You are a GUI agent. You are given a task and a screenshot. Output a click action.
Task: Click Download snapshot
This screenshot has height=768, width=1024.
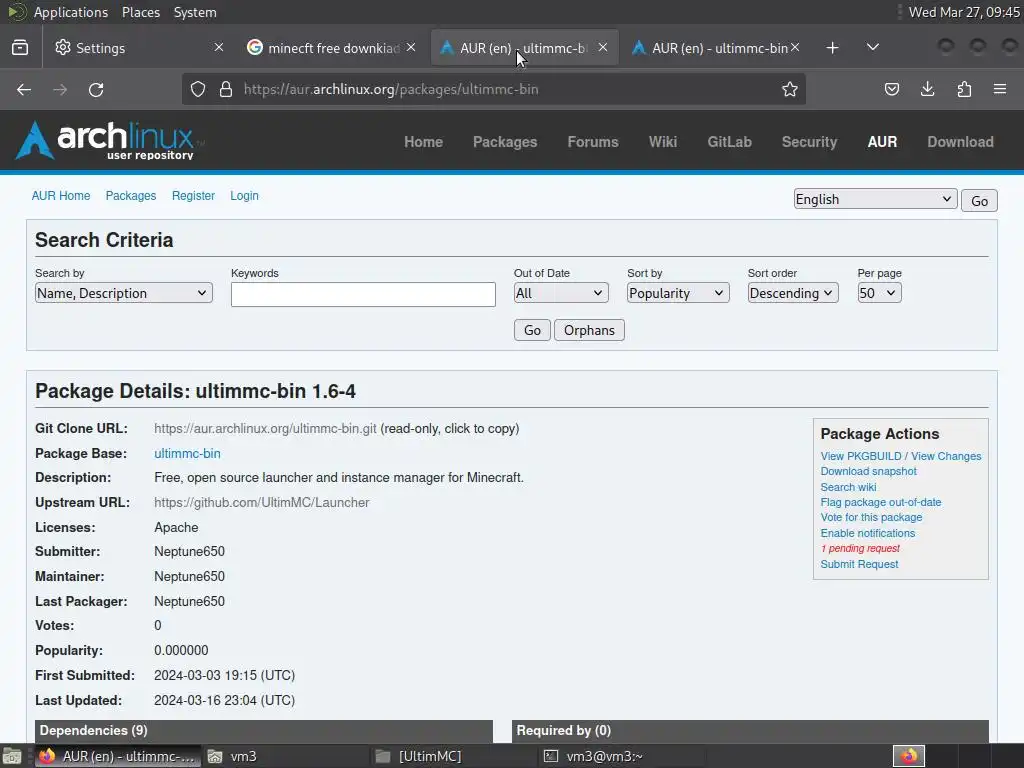(869, 472)
